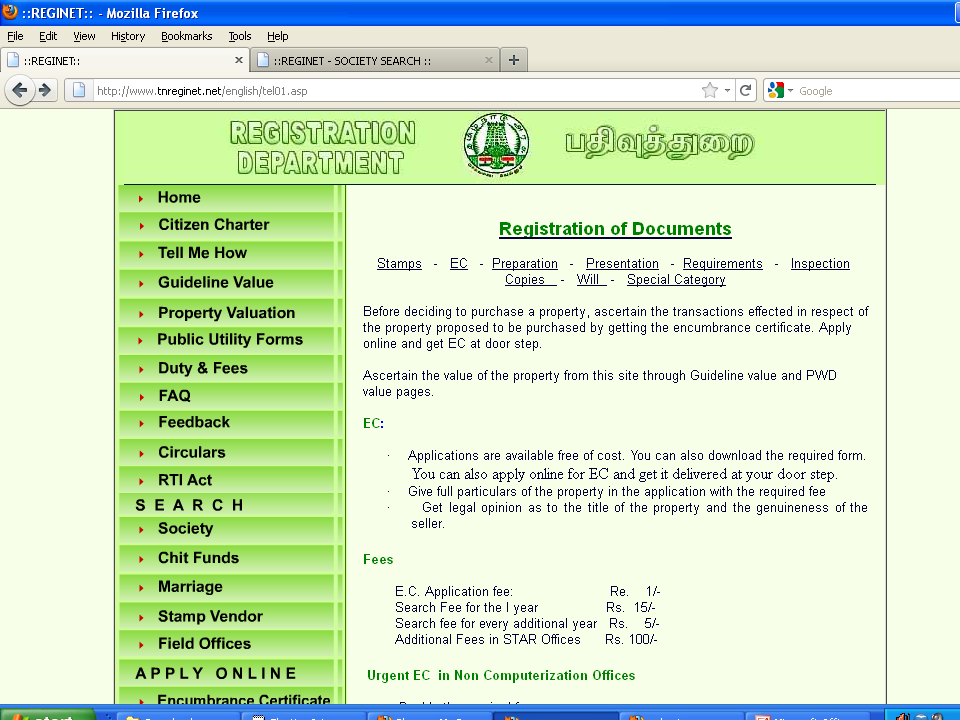
Task: Open the Tools menu
Action: (x=240, y=36)
